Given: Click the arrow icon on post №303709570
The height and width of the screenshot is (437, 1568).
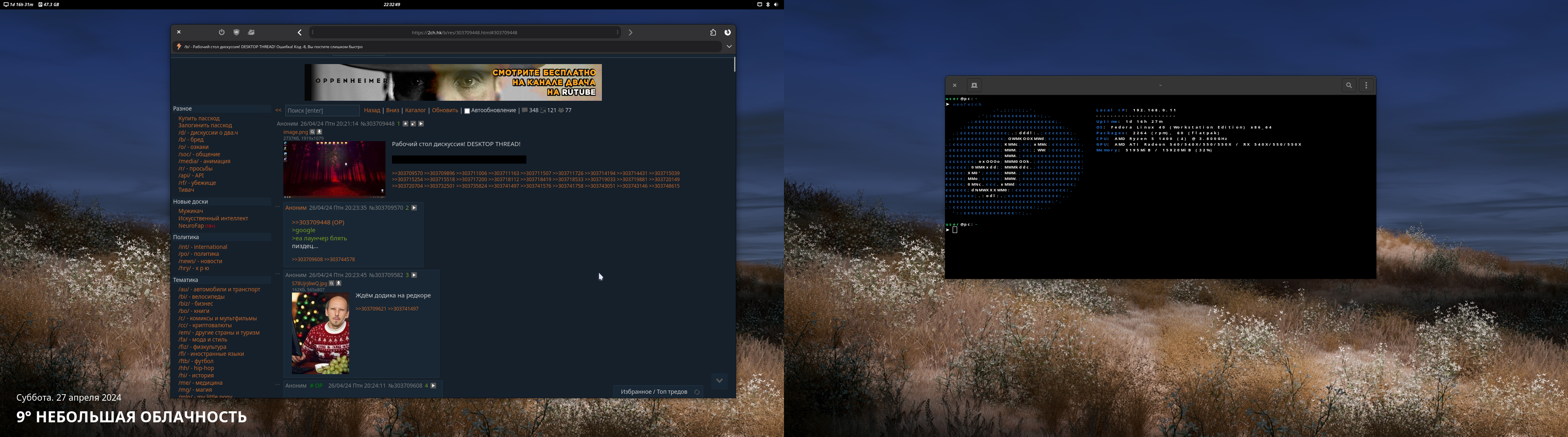Looking at the screenshot, I should (x=414, y=208).
